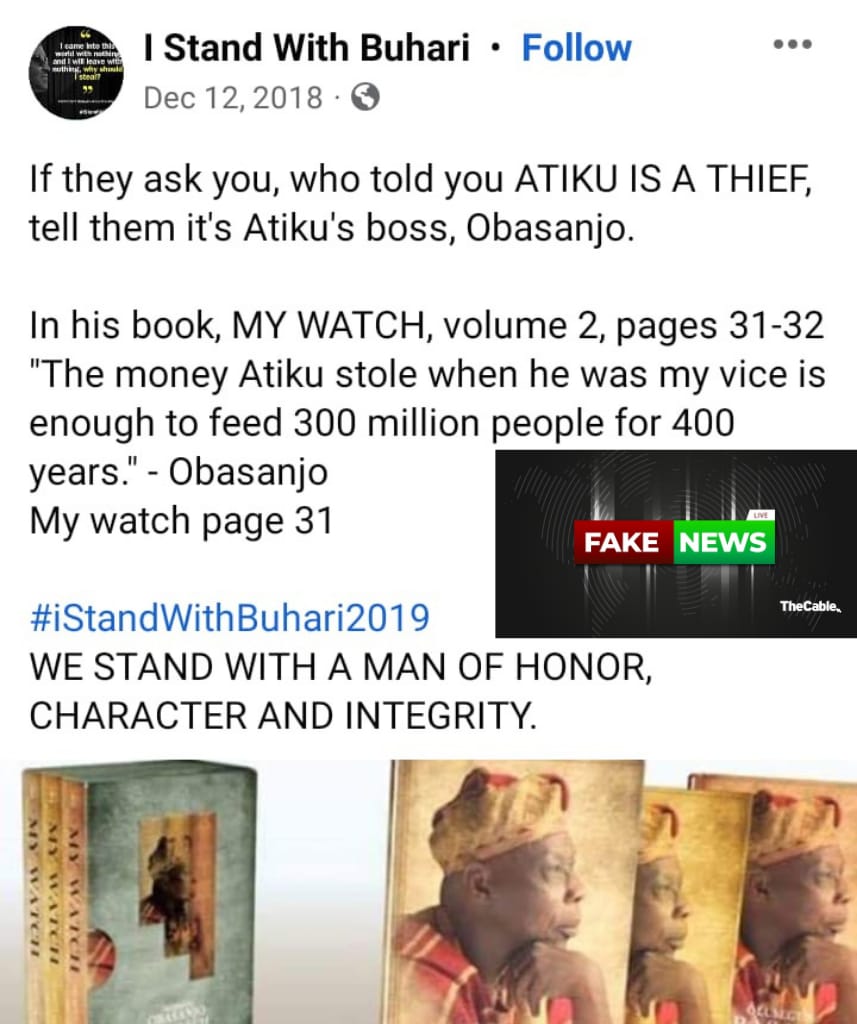Open the #iStandWithBuhari2019 hashtag

pyautogui.click(x=229, y=618)
